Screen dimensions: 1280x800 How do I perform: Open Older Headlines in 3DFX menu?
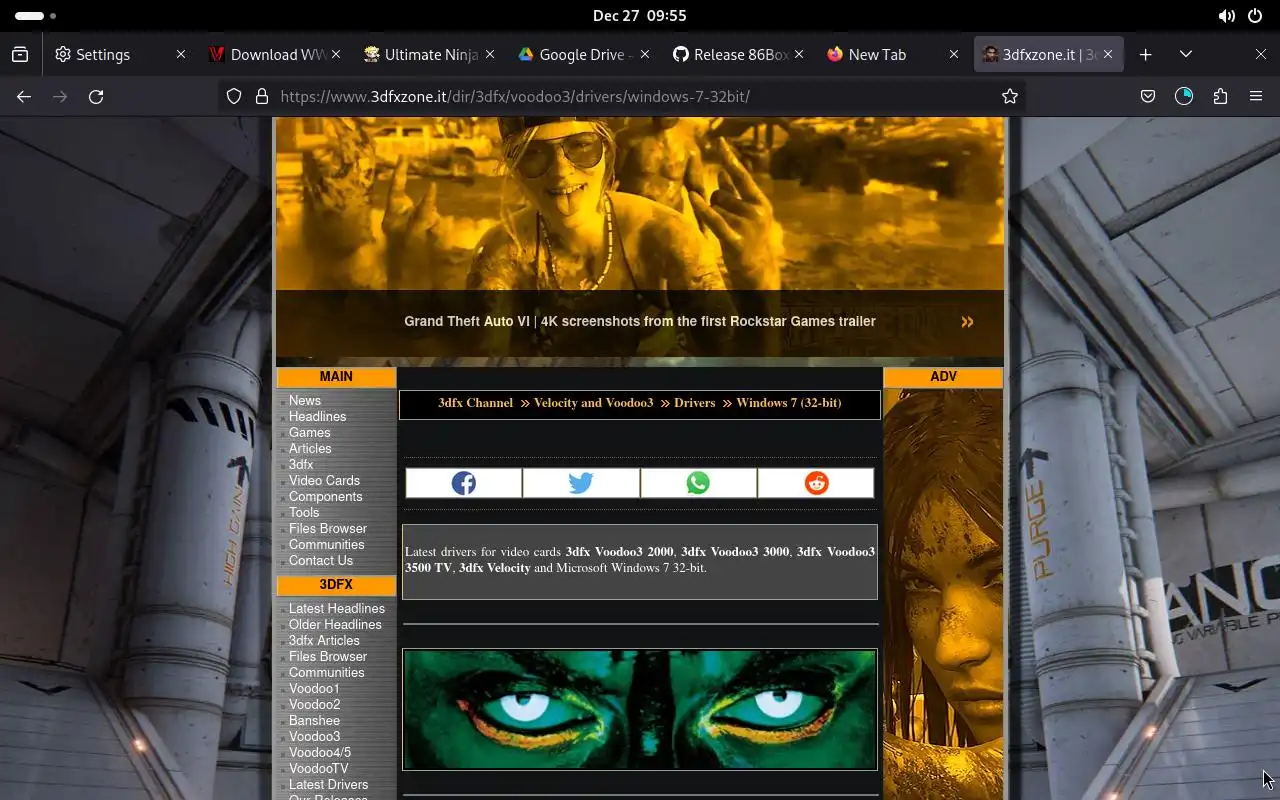click(335, 625)
